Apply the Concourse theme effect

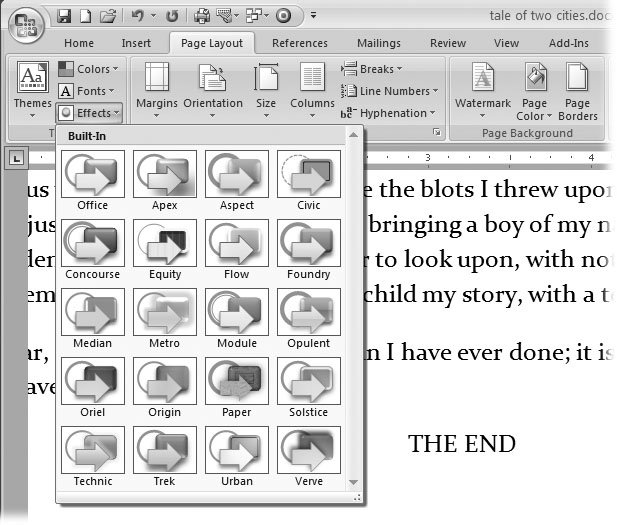click(x=93, y=250)
